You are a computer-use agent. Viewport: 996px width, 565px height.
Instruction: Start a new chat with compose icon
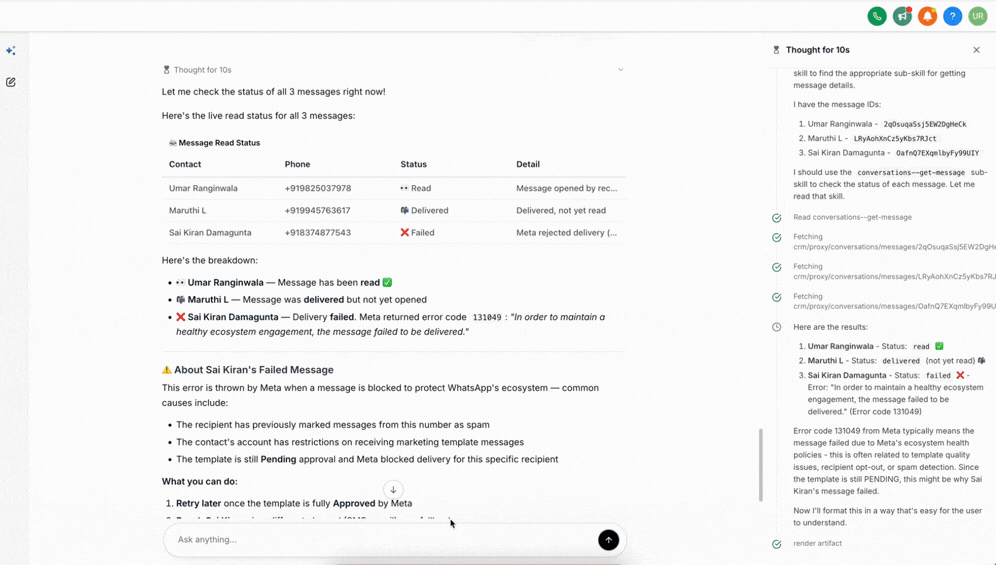[11, 82]
